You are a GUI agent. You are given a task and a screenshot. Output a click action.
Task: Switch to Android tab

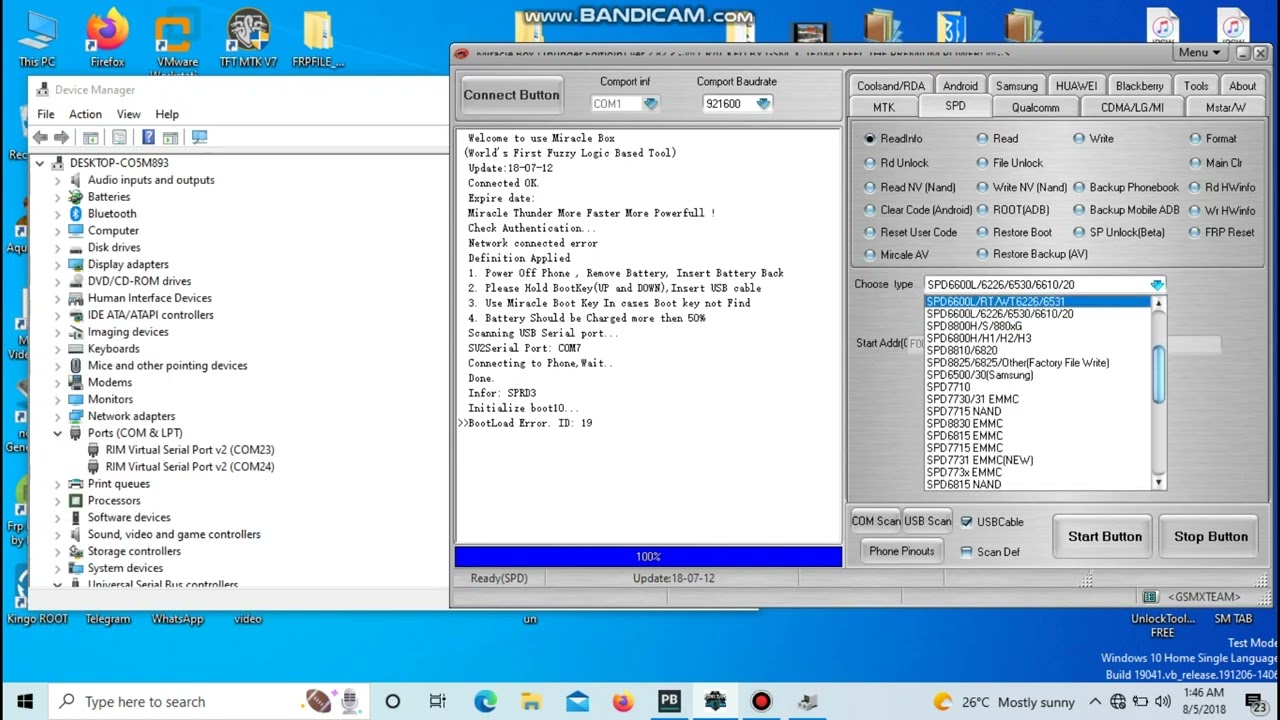click(x=960, y=86)
